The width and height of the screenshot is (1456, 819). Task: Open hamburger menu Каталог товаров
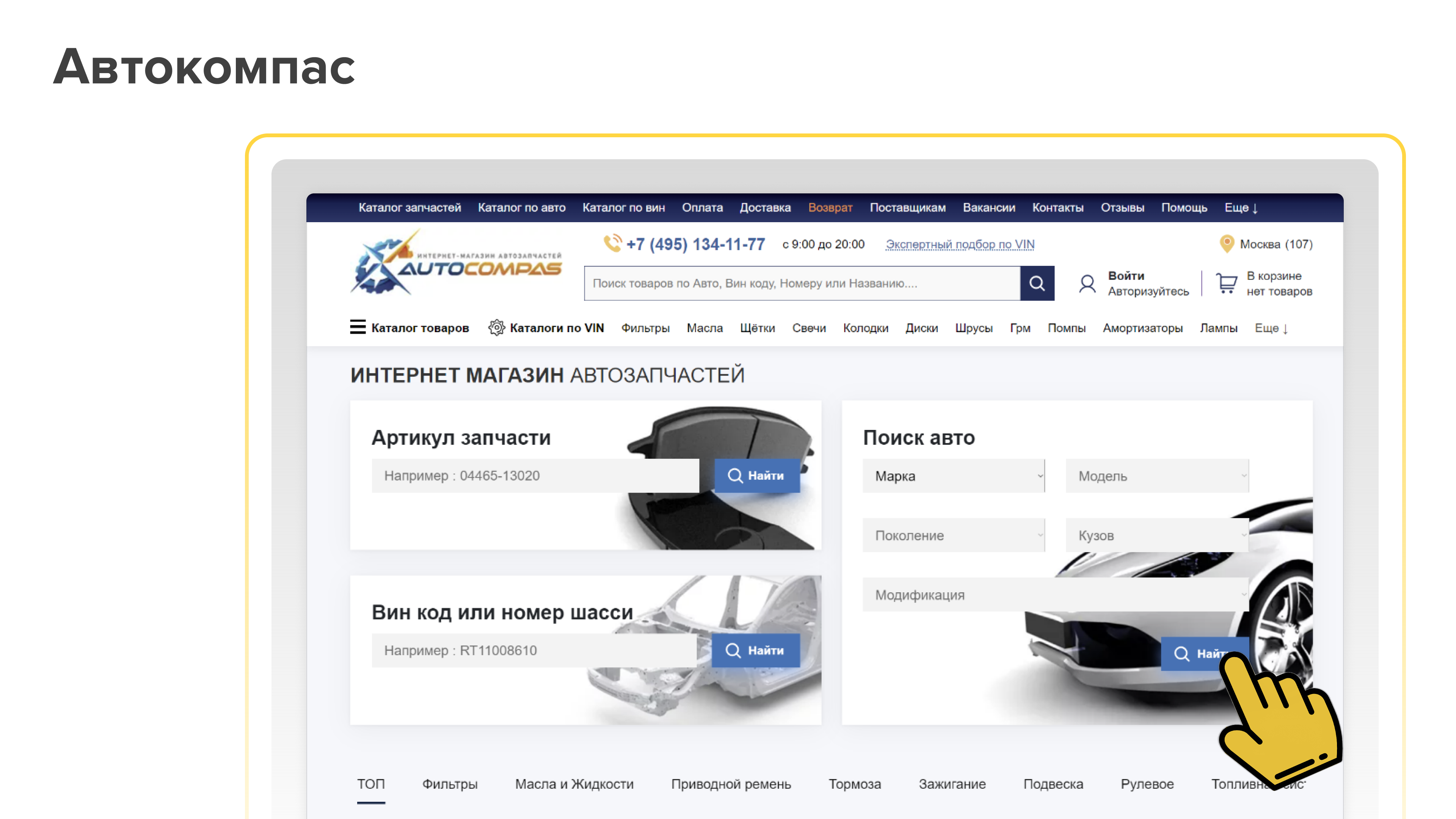pyautogui.click(x=357, y=327)
